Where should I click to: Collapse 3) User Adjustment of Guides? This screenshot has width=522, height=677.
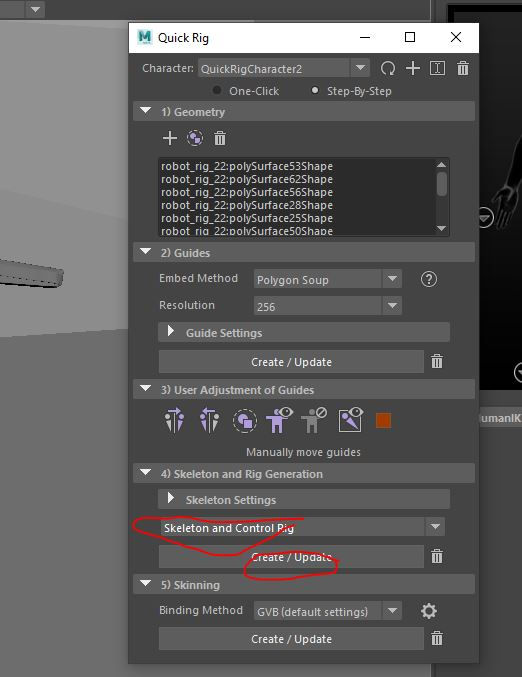(x=146, y=389)
